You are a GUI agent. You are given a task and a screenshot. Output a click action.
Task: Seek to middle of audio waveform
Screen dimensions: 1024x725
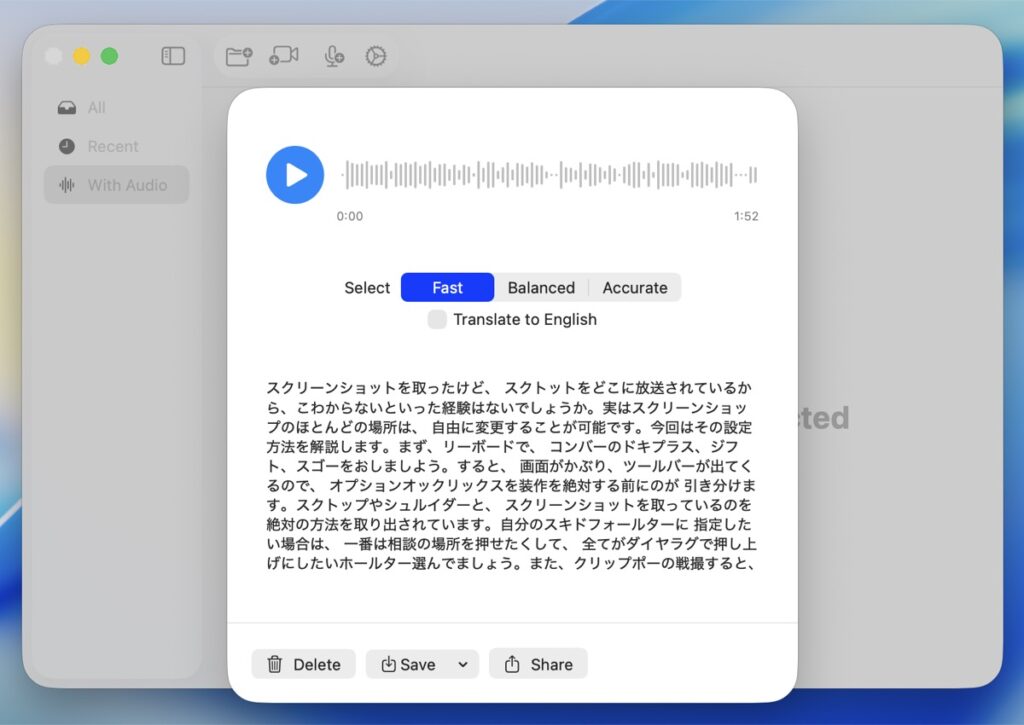click(x=549, y=175)
